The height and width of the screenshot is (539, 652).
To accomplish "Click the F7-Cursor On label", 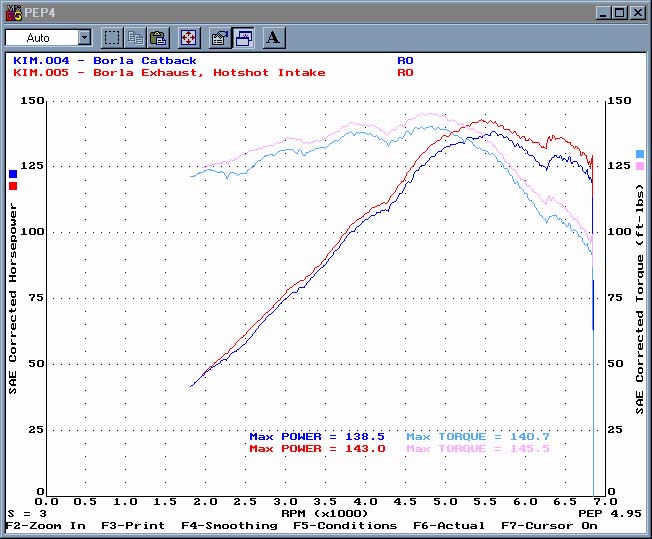I will click(x=549, y=526).
